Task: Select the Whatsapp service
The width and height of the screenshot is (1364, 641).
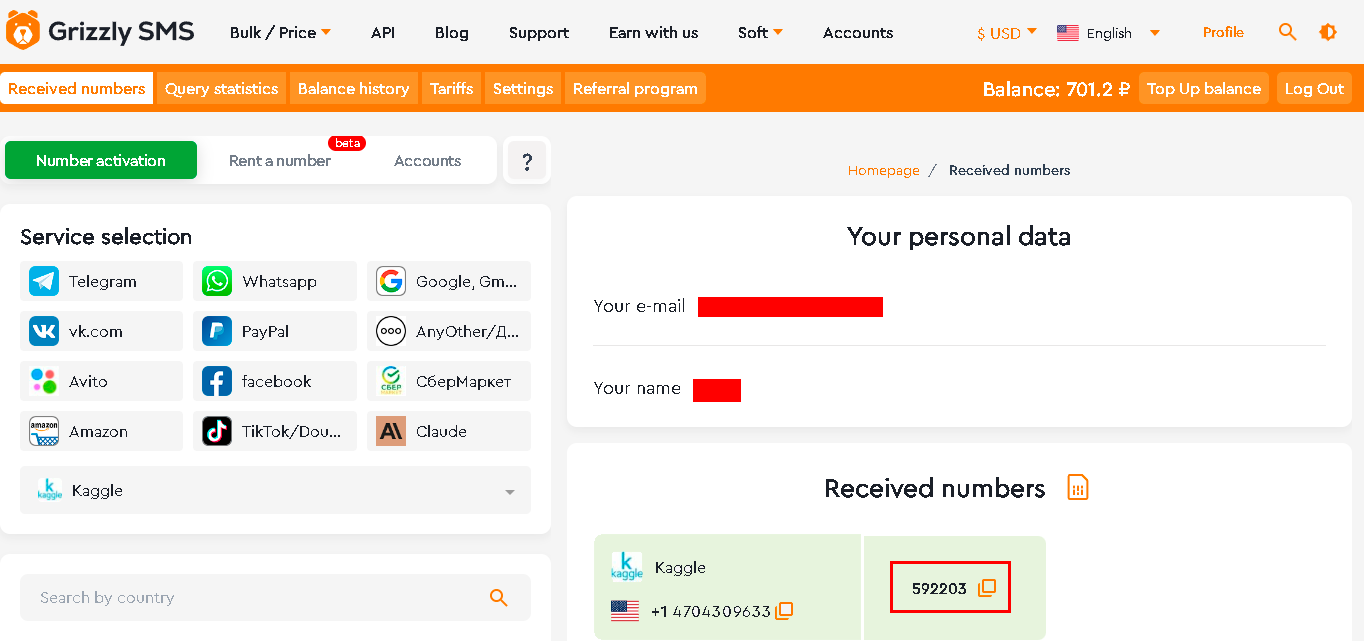Action: click(275, 281)
